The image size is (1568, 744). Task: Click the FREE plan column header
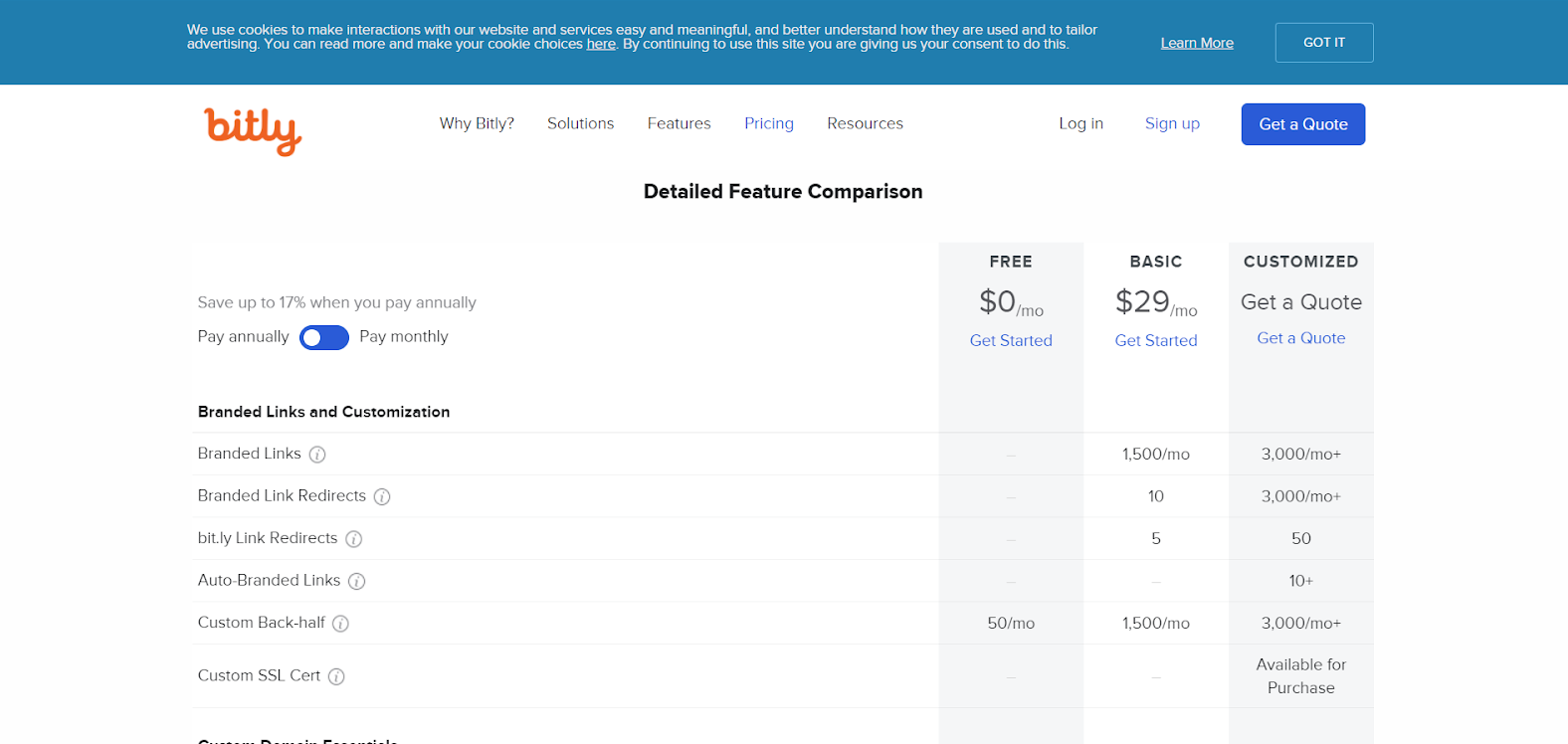click(x=1011, y=262)
